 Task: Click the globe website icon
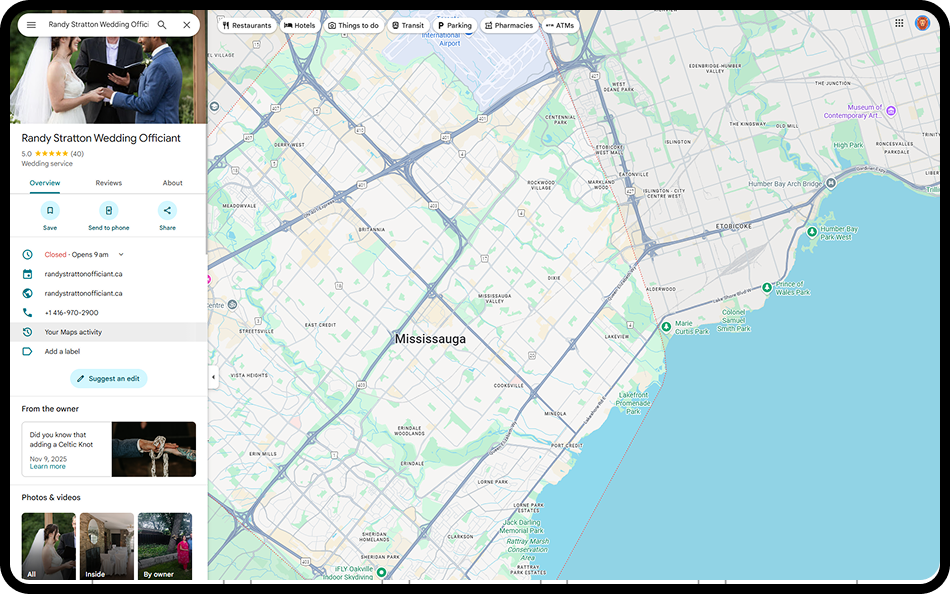[x=27, y=293]
